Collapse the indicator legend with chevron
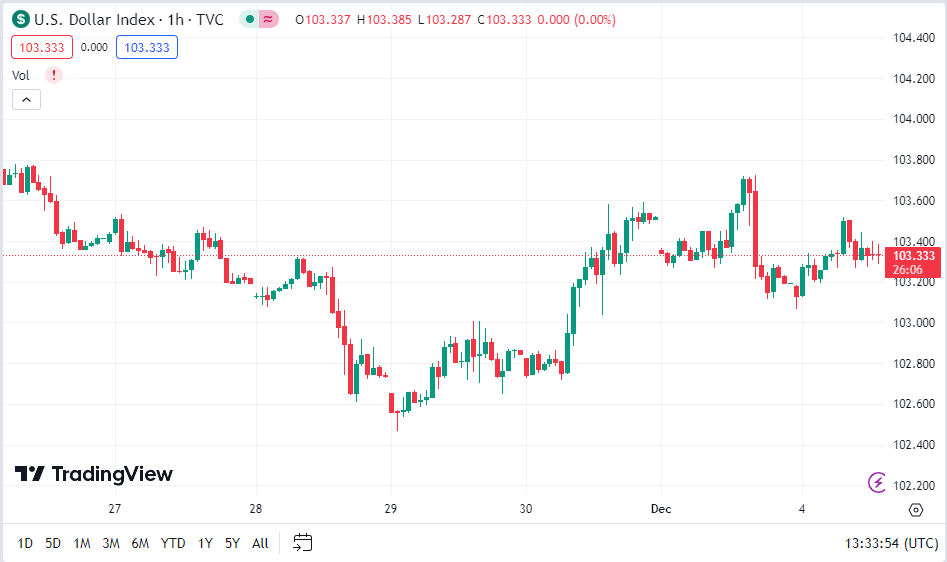The width and height of the screenshot is (947, 562). (27, 100)
